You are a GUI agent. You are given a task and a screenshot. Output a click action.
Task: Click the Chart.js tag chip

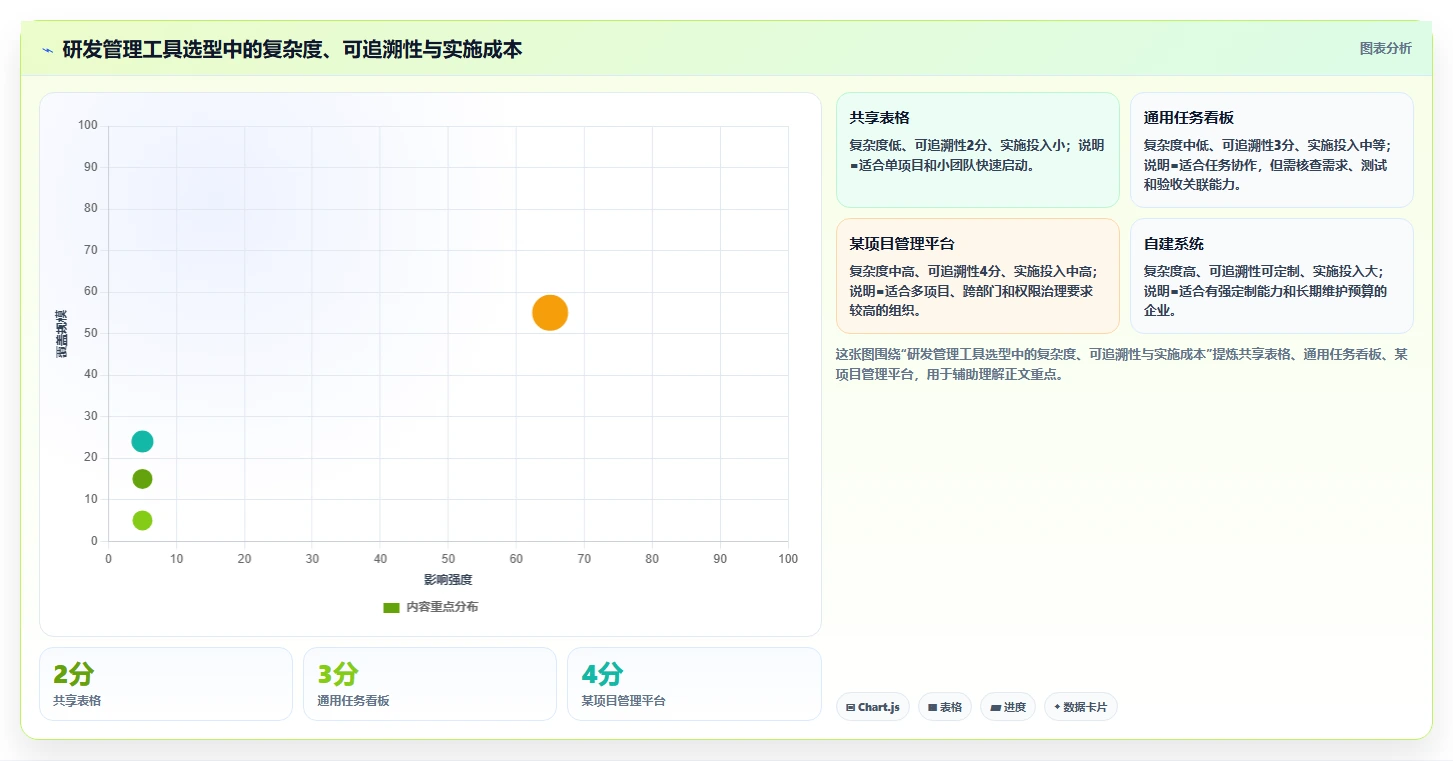tap(873, 707)
